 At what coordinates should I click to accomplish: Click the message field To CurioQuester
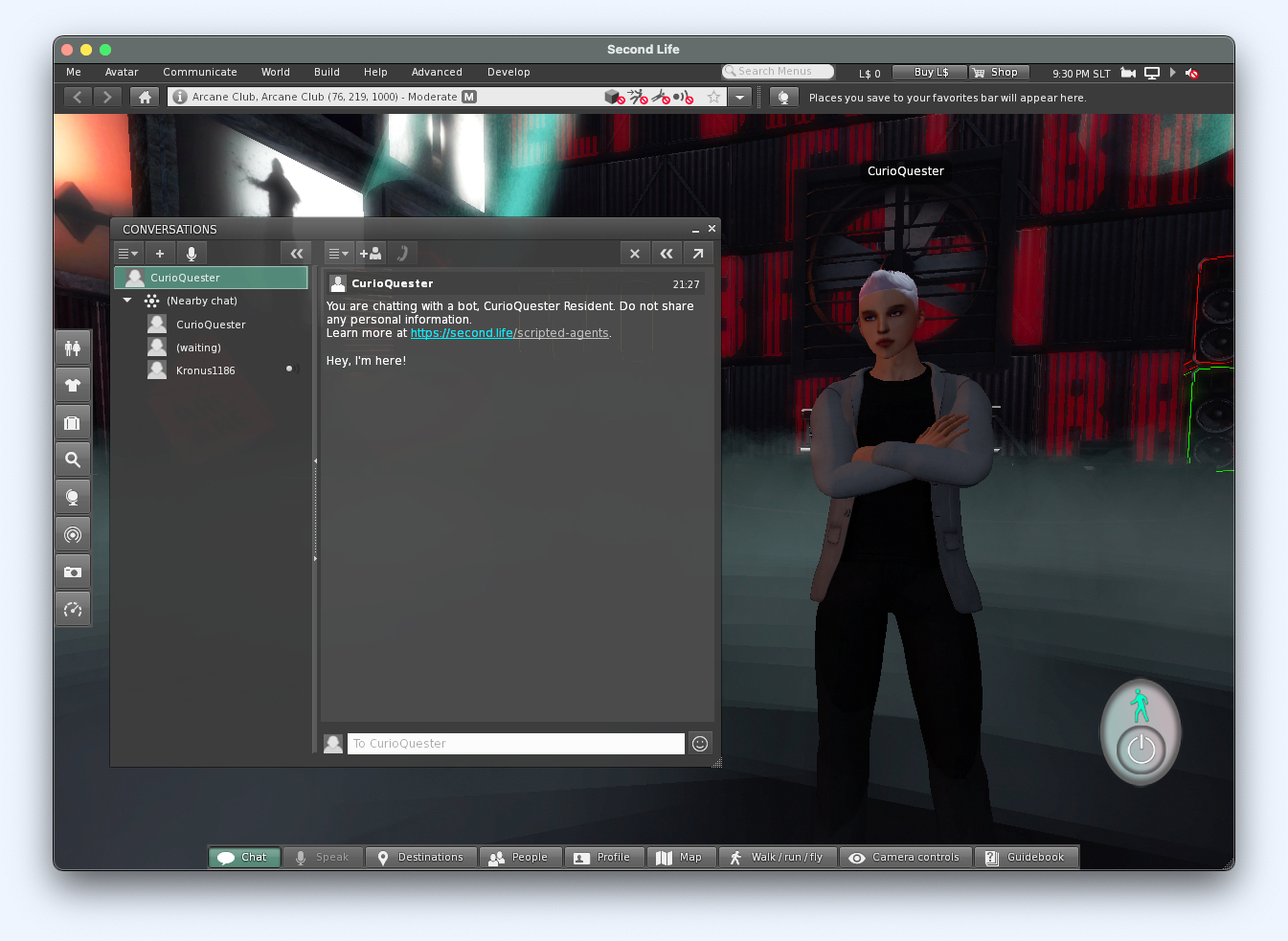pos(515,744)
